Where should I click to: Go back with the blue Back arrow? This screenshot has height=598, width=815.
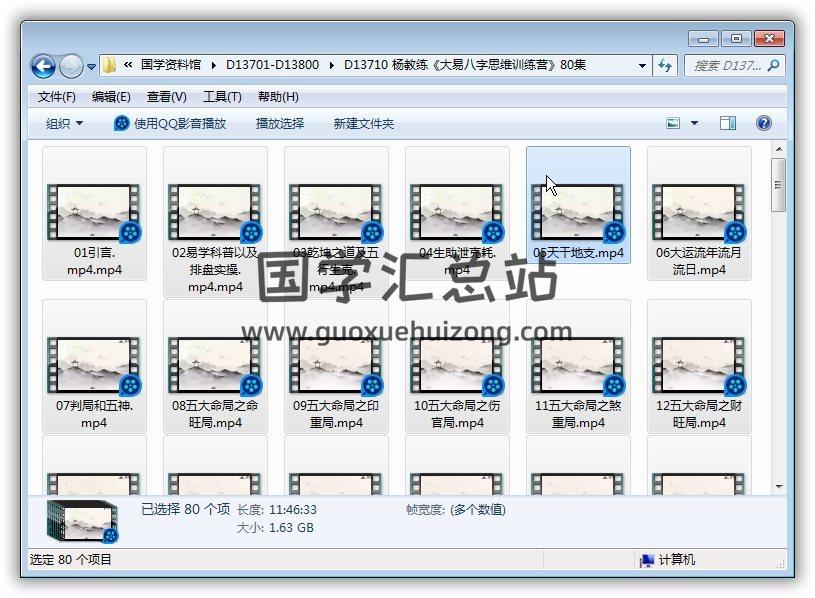click(x=43, y=66)
